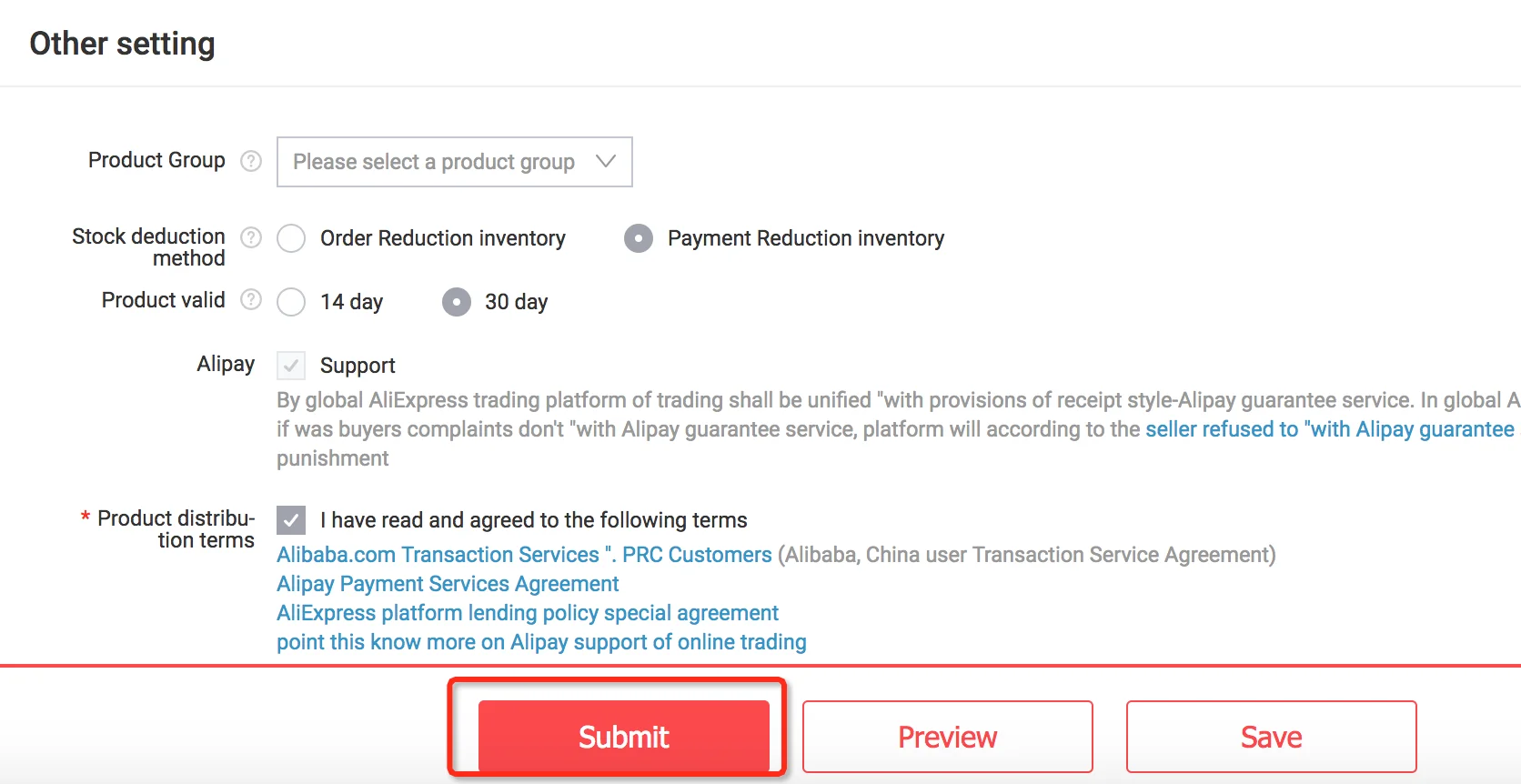Viewport: 1521px width, 784px height.
Task: Open the know more on Alipay support link
Action: [541, 642]
